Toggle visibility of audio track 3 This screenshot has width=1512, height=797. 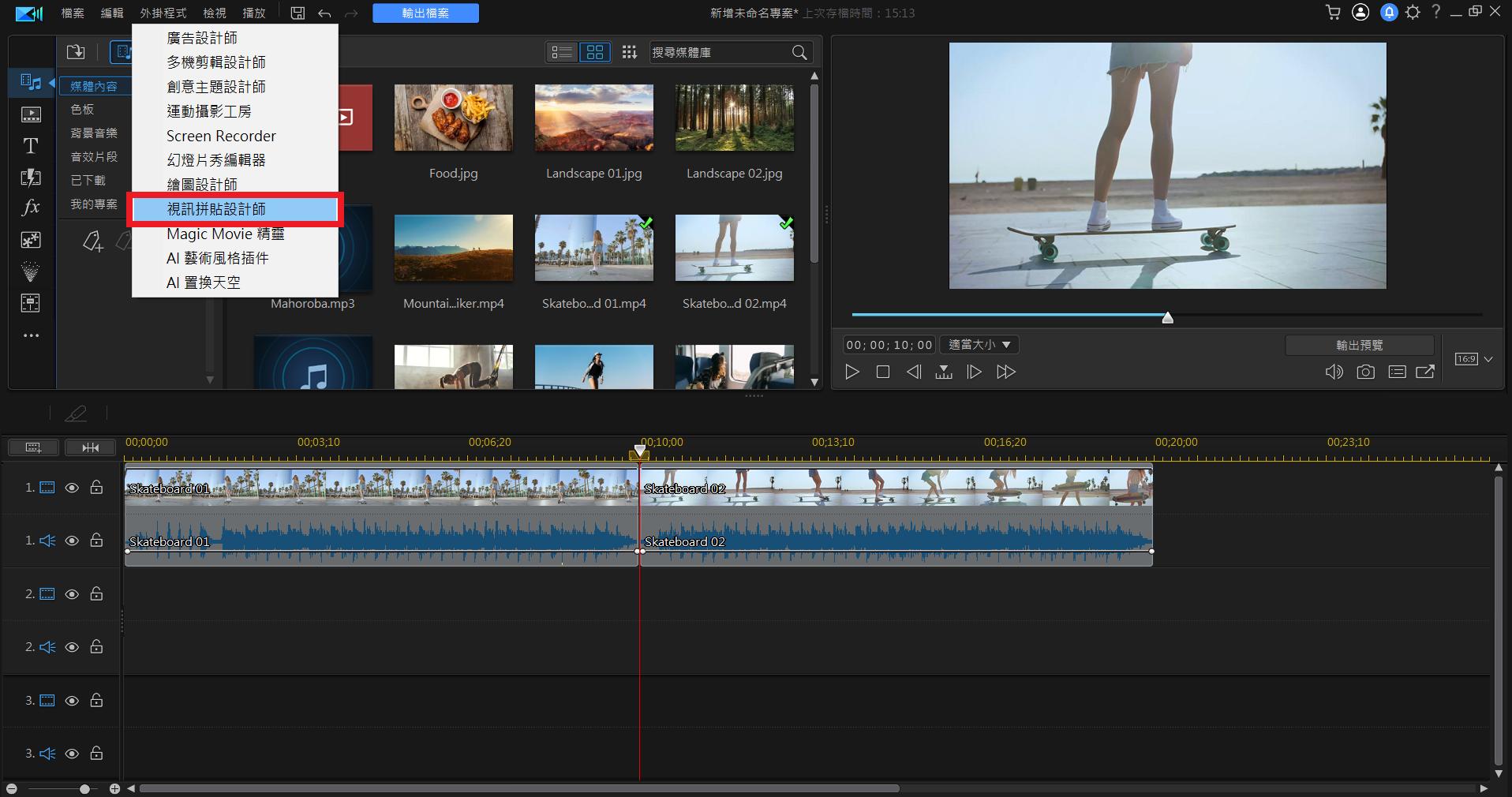[72, 754]
